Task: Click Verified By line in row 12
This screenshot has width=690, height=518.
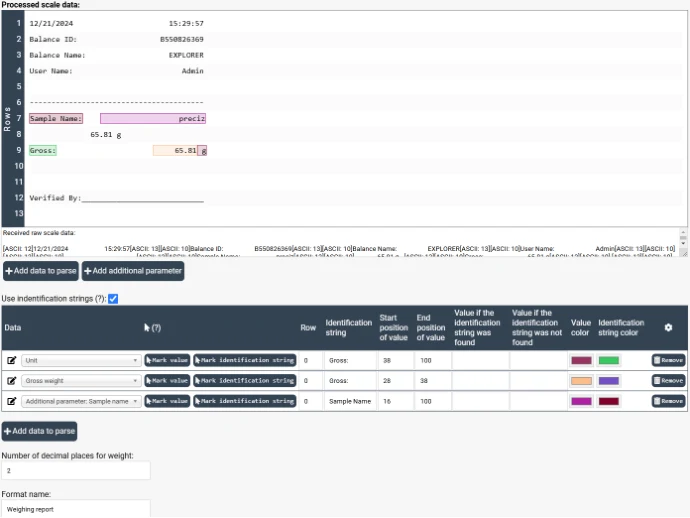Action: coord(116,198)
